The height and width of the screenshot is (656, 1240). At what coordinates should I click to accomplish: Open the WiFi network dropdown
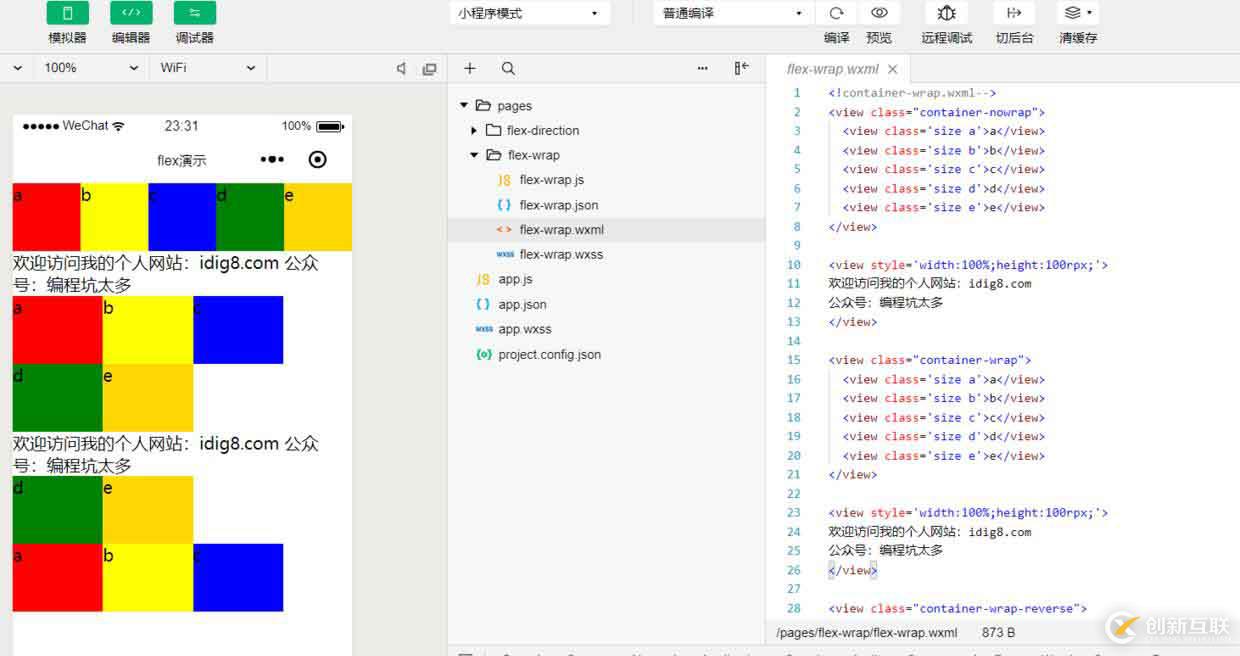coord(208,68)
